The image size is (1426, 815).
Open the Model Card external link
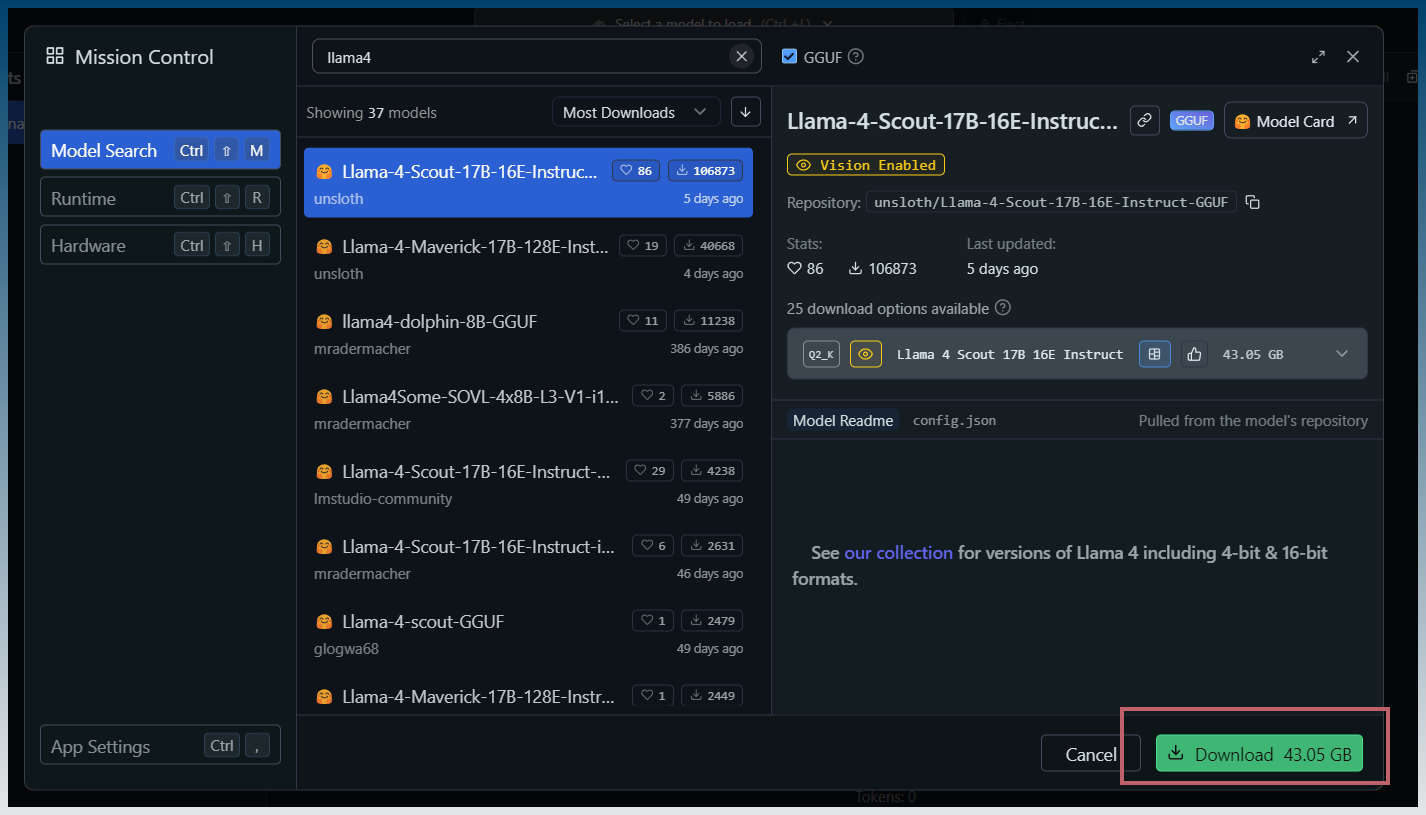tap(1295, 121)
